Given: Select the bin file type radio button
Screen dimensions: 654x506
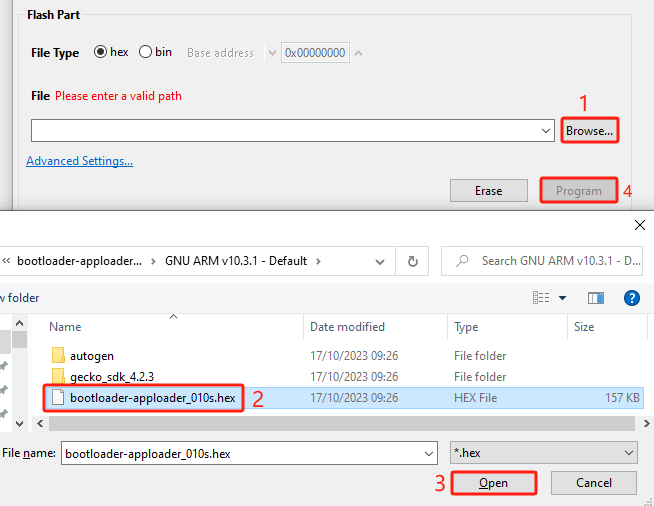Looking at the screenshot, I should tap(146, 52).
